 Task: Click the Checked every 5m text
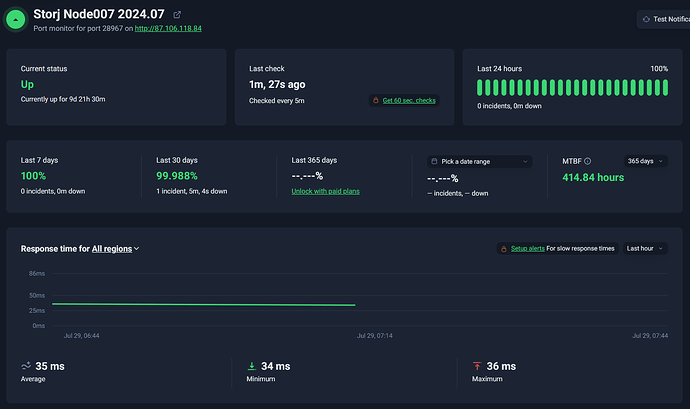(277, 100)
